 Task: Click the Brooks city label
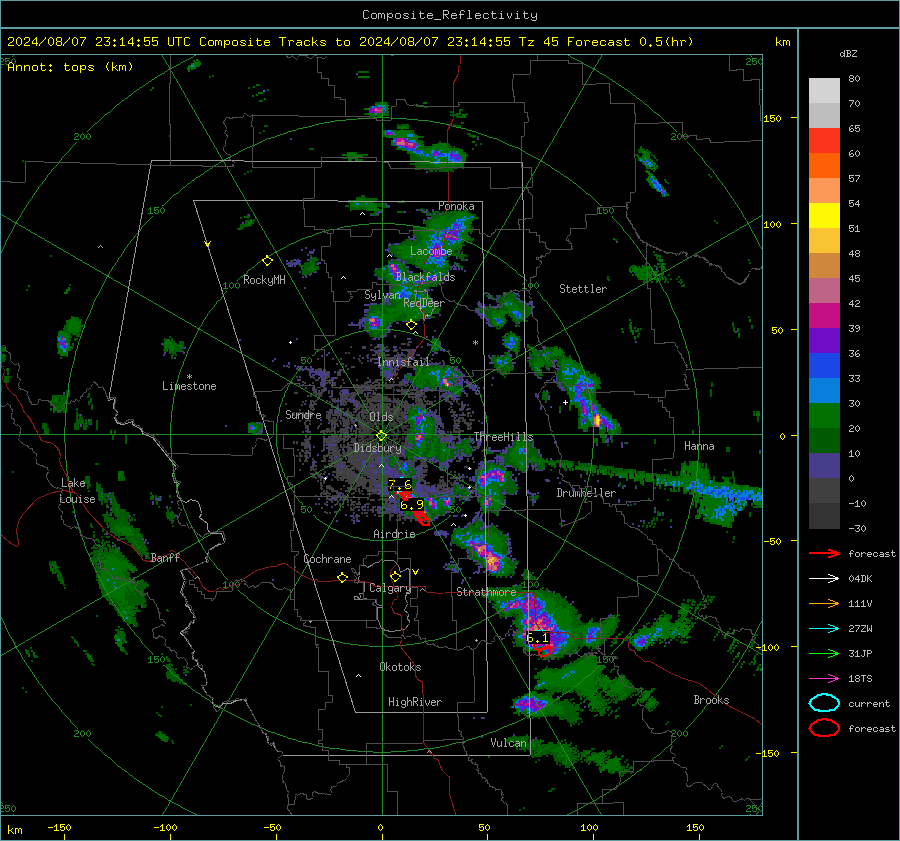point(711,700)
